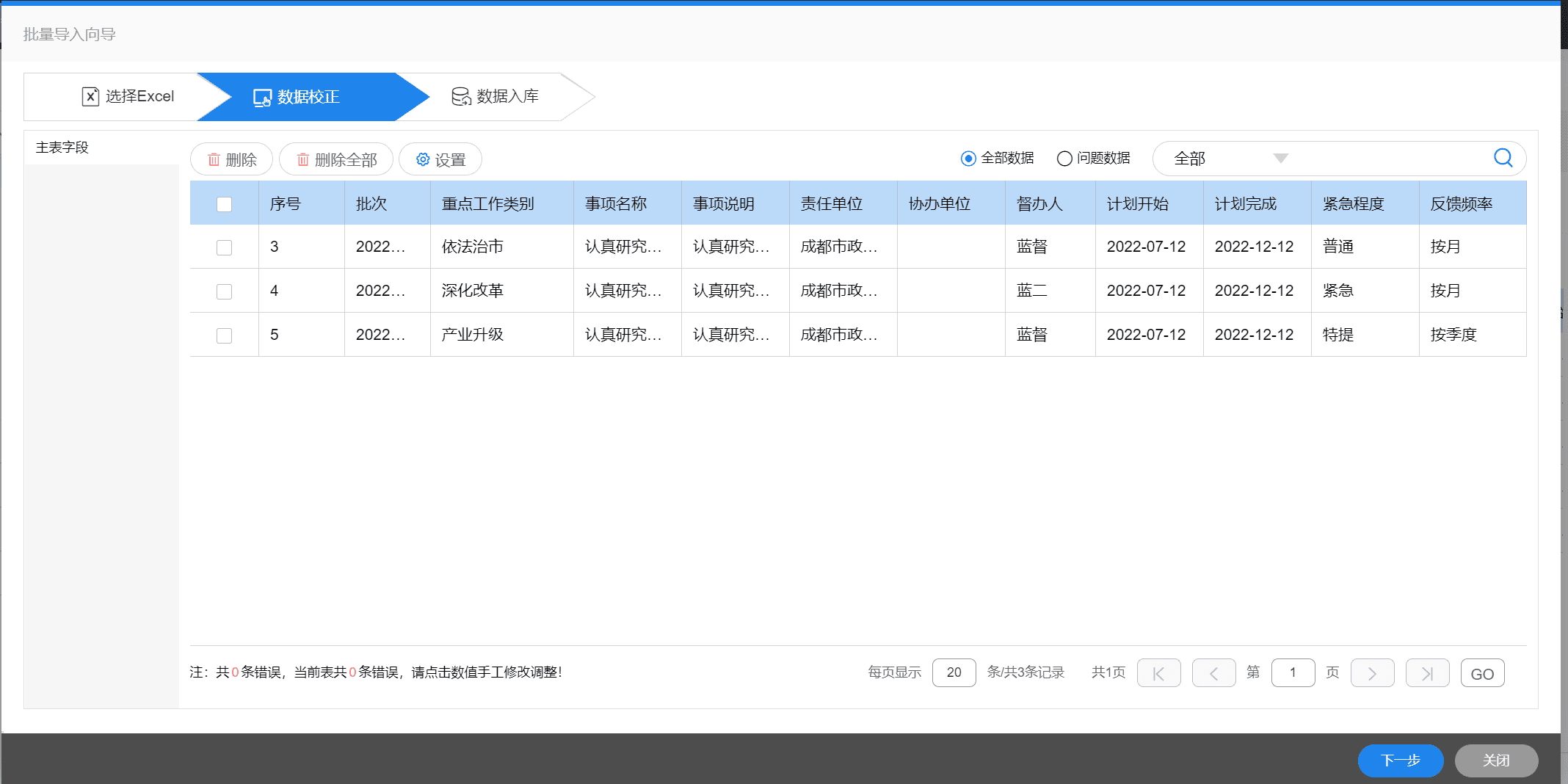Click the 删除全部 button

pos(336,159)
